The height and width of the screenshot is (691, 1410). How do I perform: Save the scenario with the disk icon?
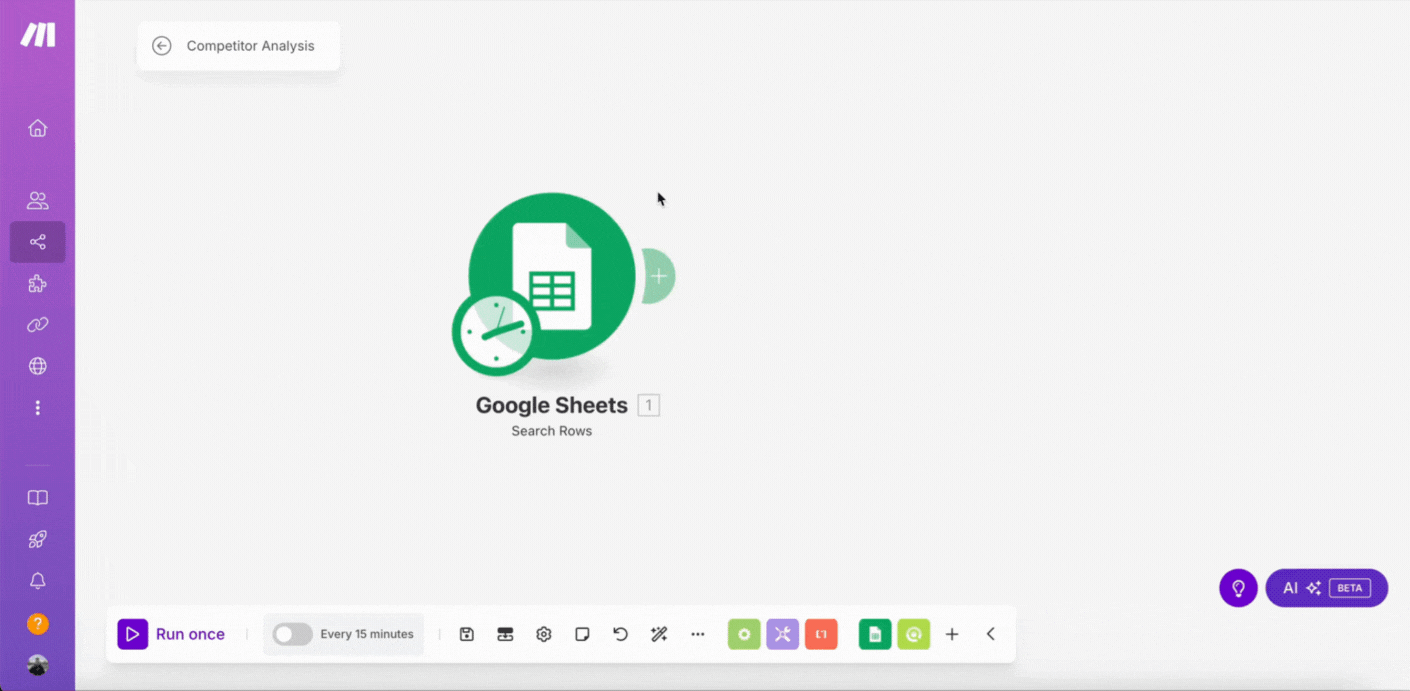coord(467,634)
